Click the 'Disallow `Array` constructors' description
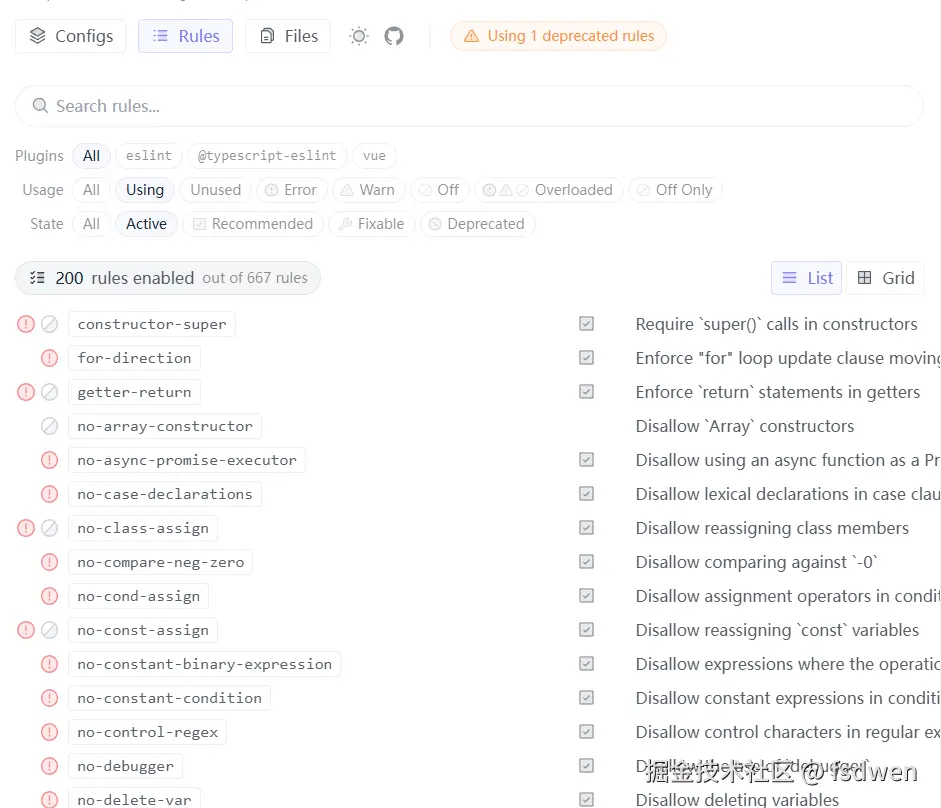Viewport: 941px width, 808px height. pyautogui.click(x=745, y=426)
